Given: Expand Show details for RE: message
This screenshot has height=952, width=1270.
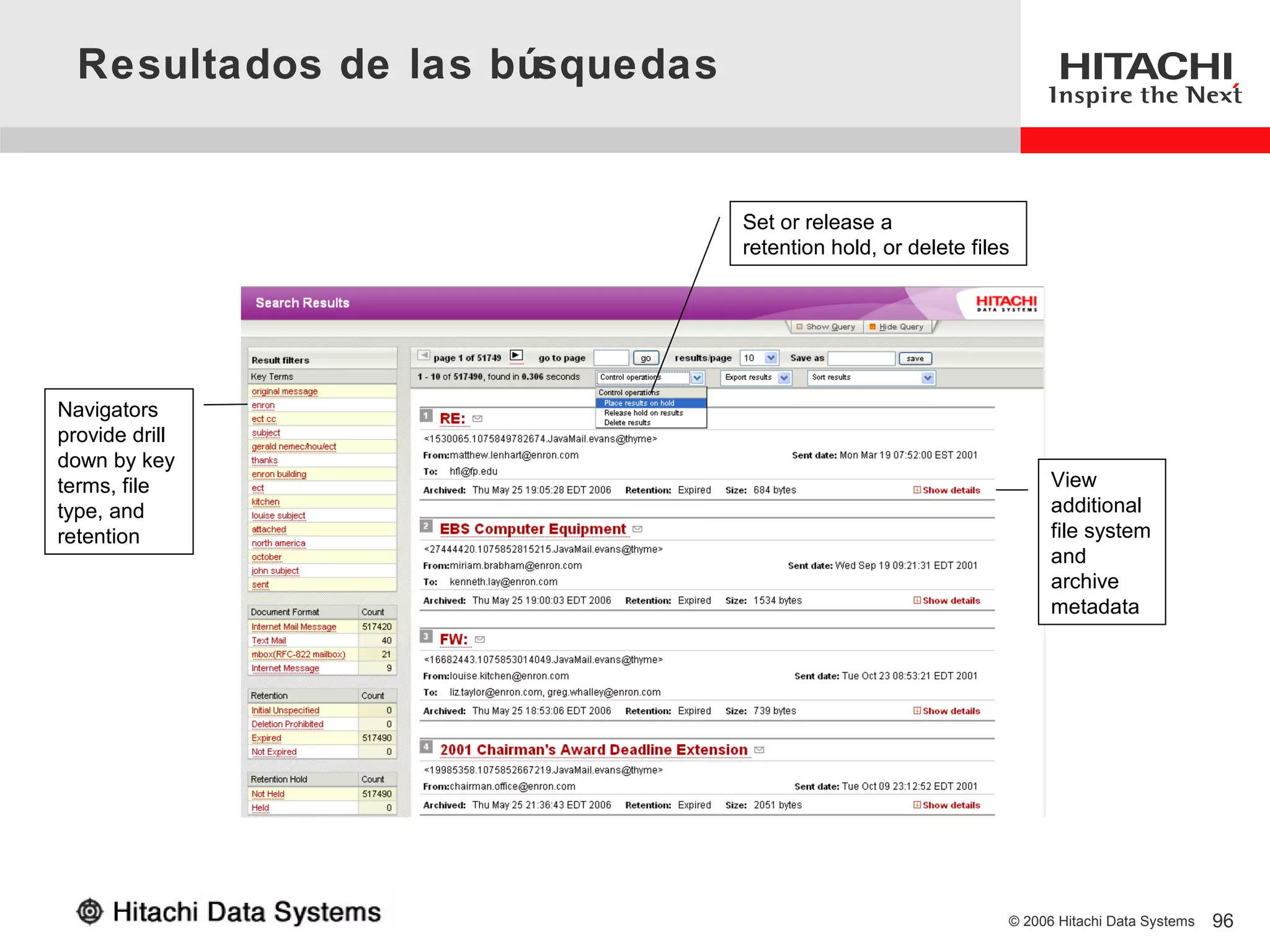Looking at the screenshot, I should coord(947,490).
